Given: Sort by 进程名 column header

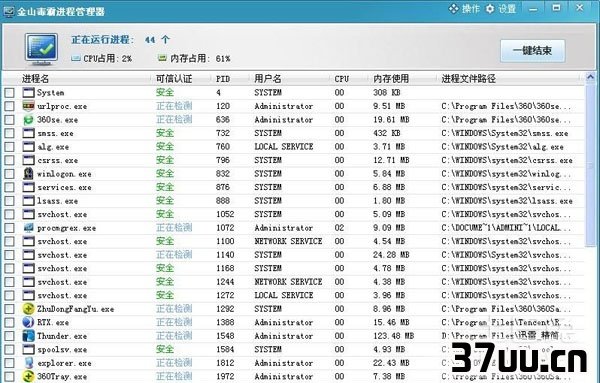Looking at the screenshot, I should (x=35, y=79).
